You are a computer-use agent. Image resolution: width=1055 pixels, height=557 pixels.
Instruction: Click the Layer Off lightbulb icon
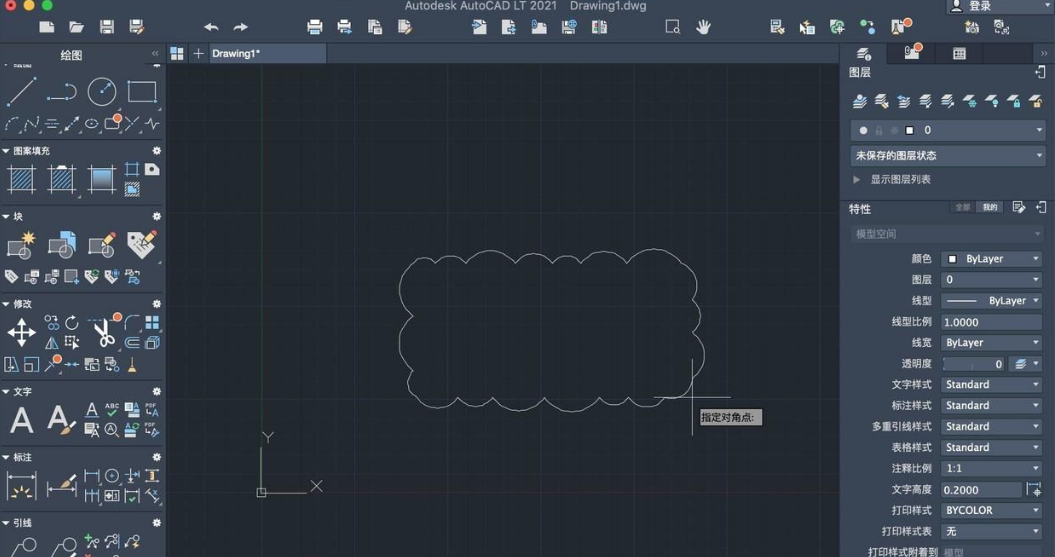click(991, 101)
